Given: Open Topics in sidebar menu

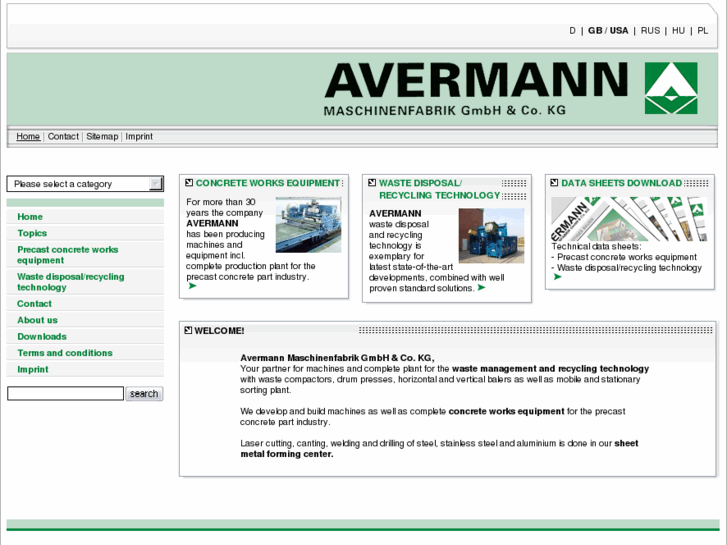Looking at the screenshot, I should click(85, 233).
